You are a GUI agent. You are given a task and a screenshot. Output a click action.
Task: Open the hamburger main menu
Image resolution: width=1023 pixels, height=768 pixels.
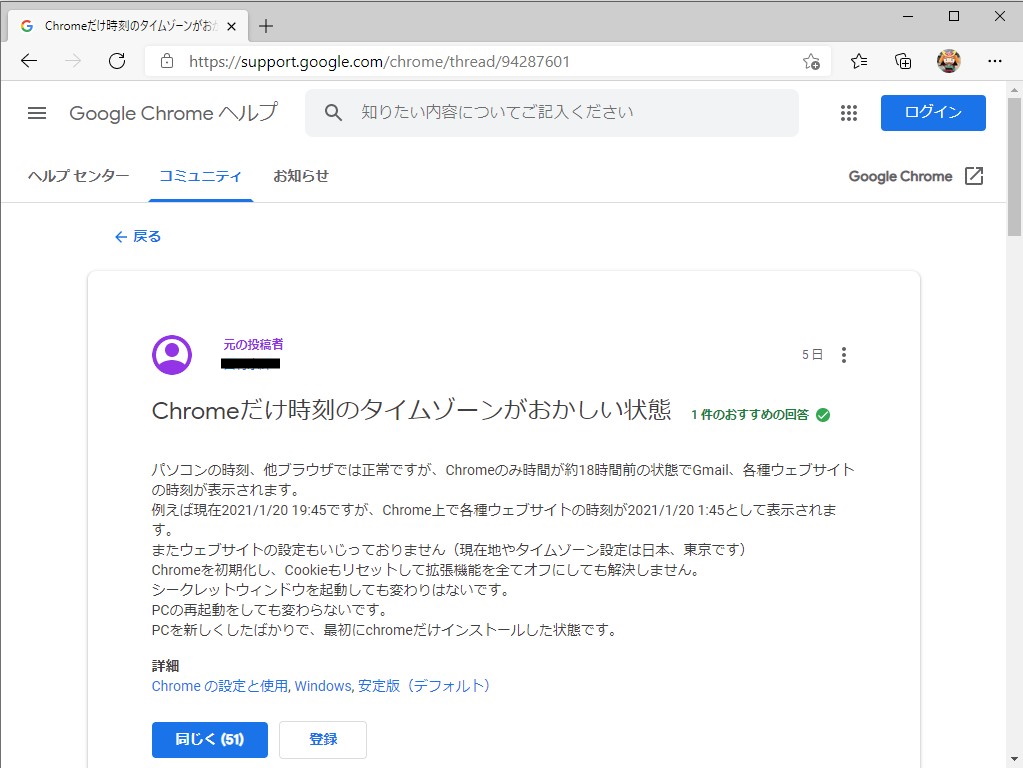[37, 113]
